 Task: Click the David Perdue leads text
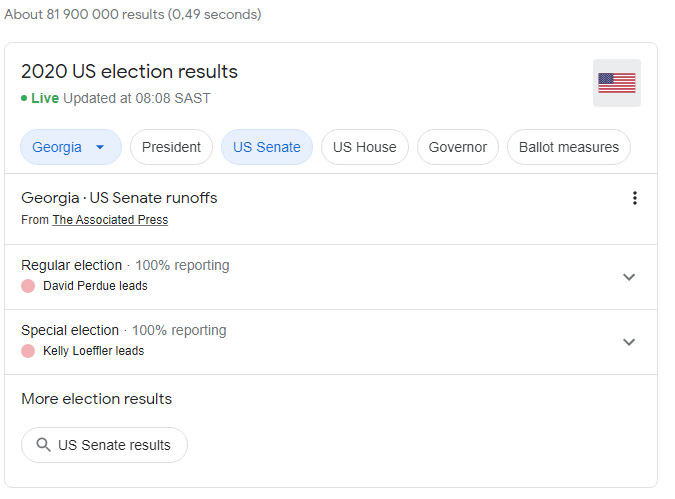(x=95, y=286)
